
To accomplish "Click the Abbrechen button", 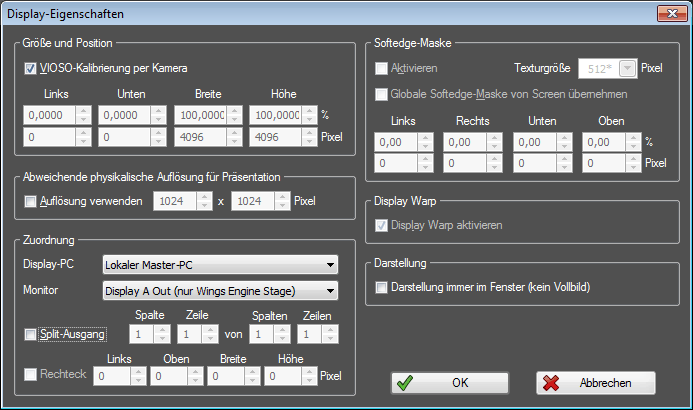I will pos(595,383).
